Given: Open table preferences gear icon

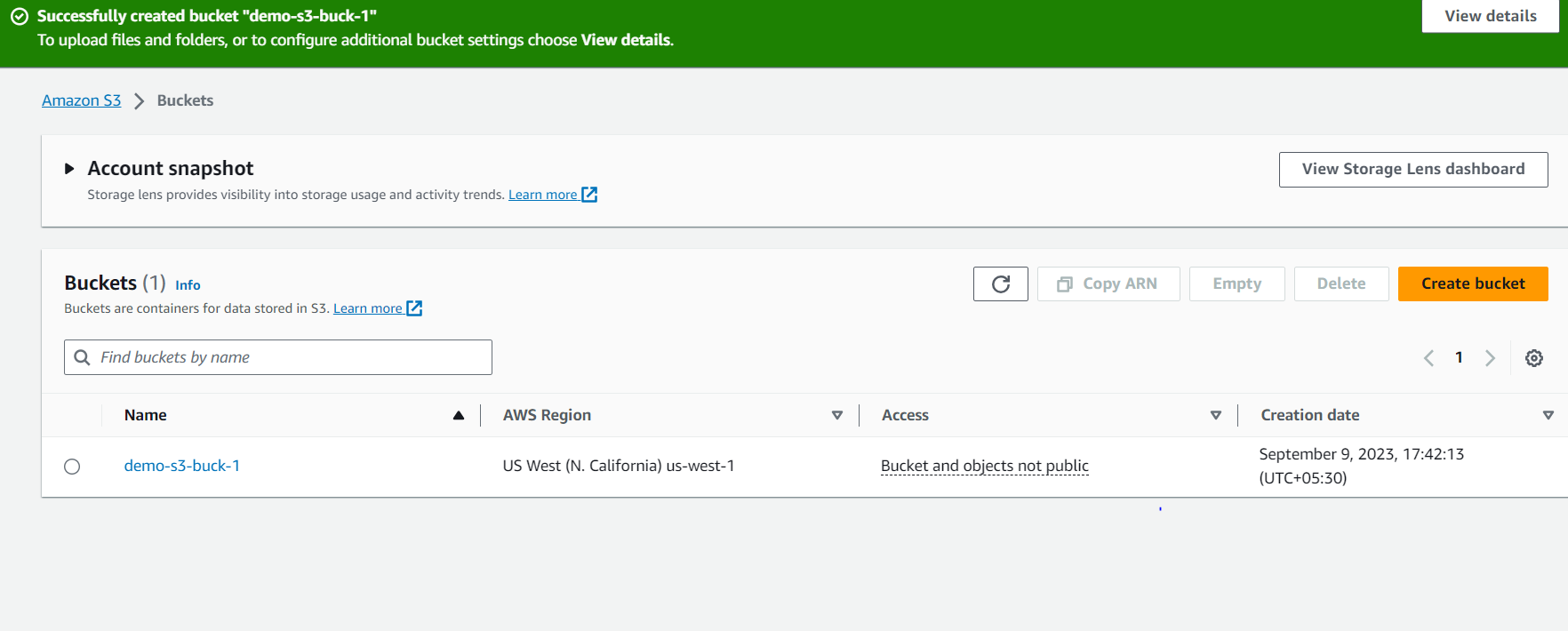Looking at the screenshot, I should 1534,358.
